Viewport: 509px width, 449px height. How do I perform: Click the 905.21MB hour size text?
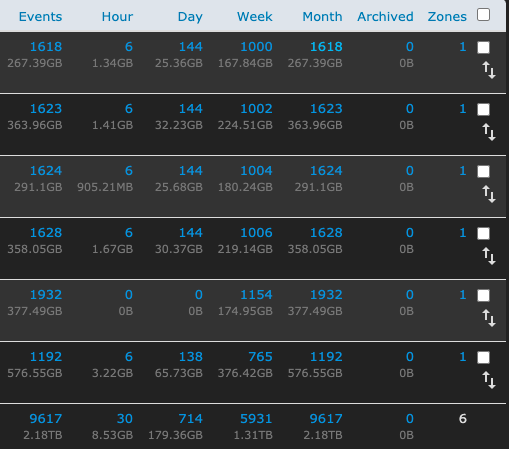[105, 187]
